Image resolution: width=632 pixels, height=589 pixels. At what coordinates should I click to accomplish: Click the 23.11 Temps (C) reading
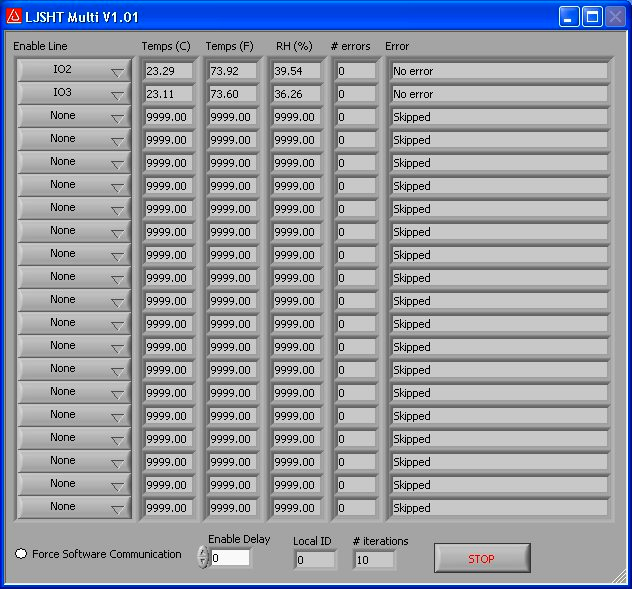click(x=168, y=94)
